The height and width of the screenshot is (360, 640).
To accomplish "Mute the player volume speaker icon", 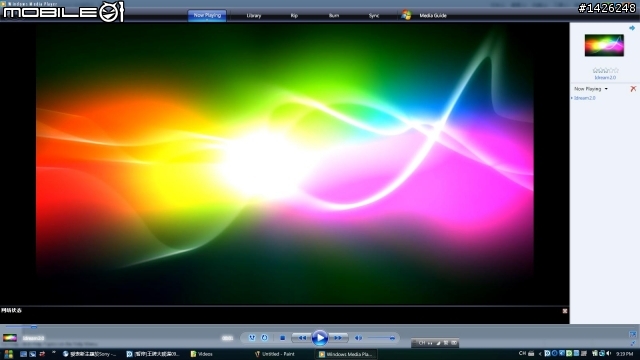I will [358, 338].
